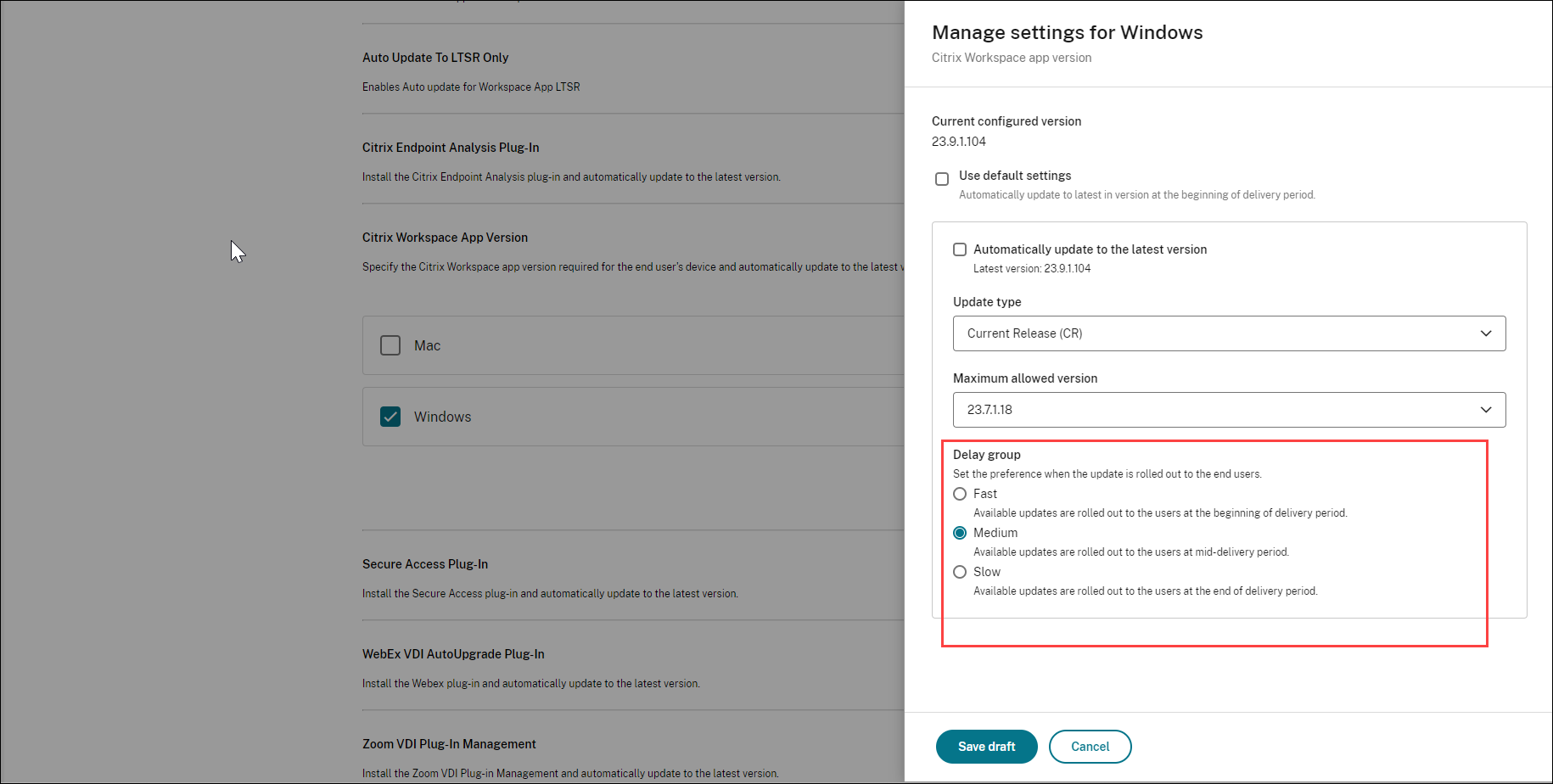Click Save draft button
This screenshot has width=1553, height=784.
click(986, 747)
